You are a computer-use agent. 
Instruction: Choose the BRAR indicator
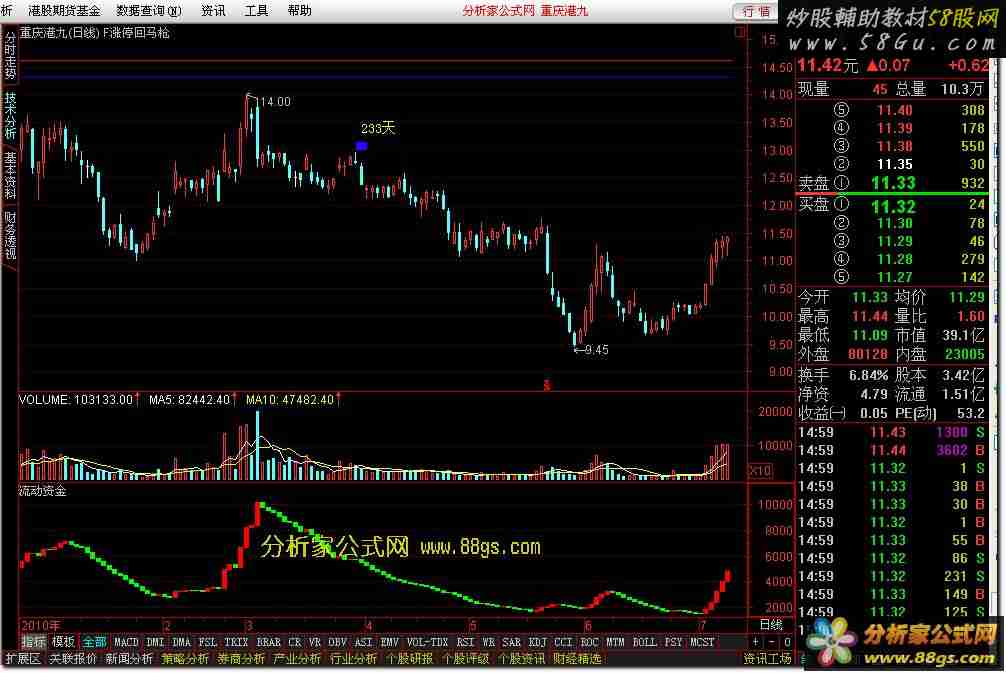[268, 642]
